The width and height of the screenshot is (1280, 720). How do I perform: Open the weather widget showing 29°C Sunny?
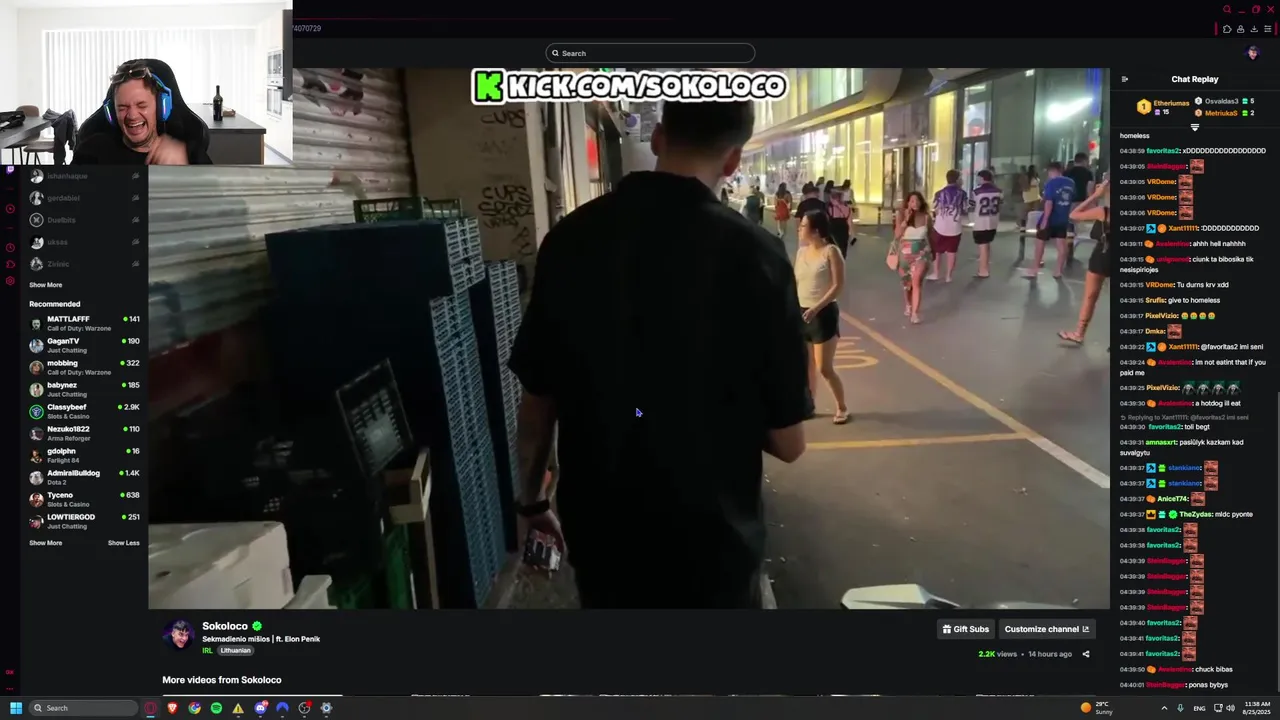tap(1097, 708)
